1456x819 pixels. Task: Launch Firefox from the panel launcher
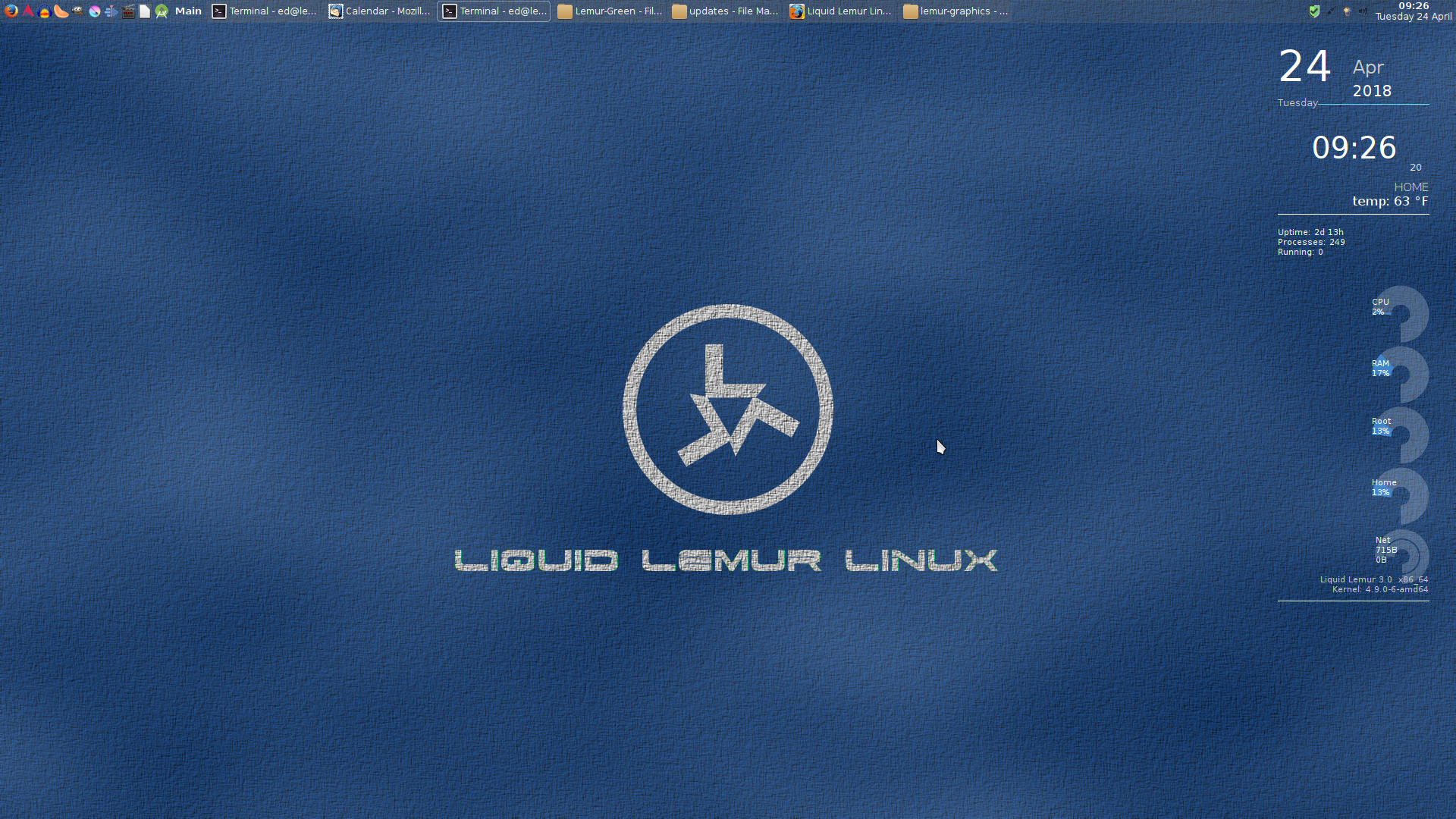pos(11,11)
